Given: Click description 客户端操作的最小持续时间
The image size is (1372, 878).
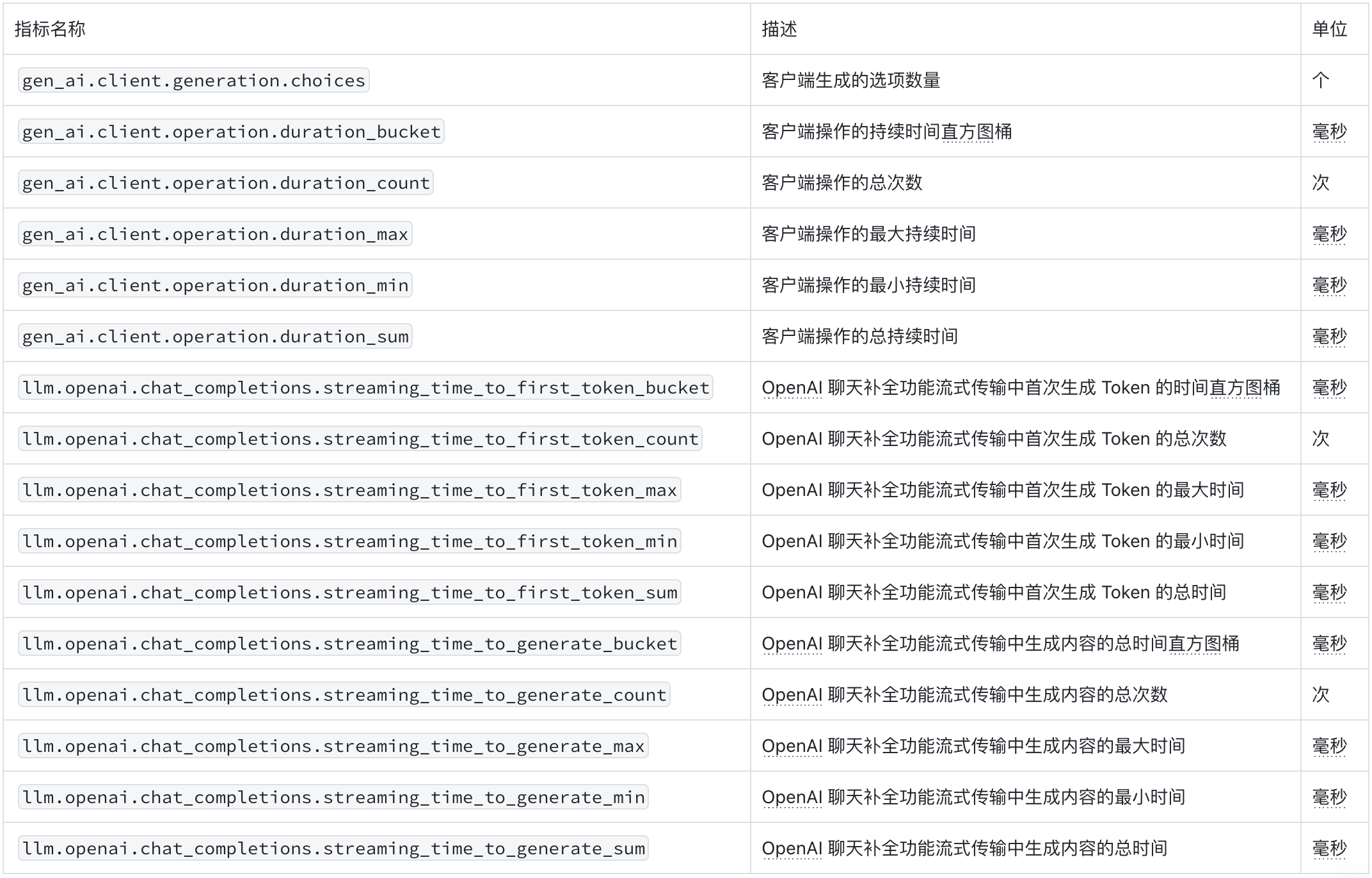Looking at the screenshot, I should click(869, 285).
